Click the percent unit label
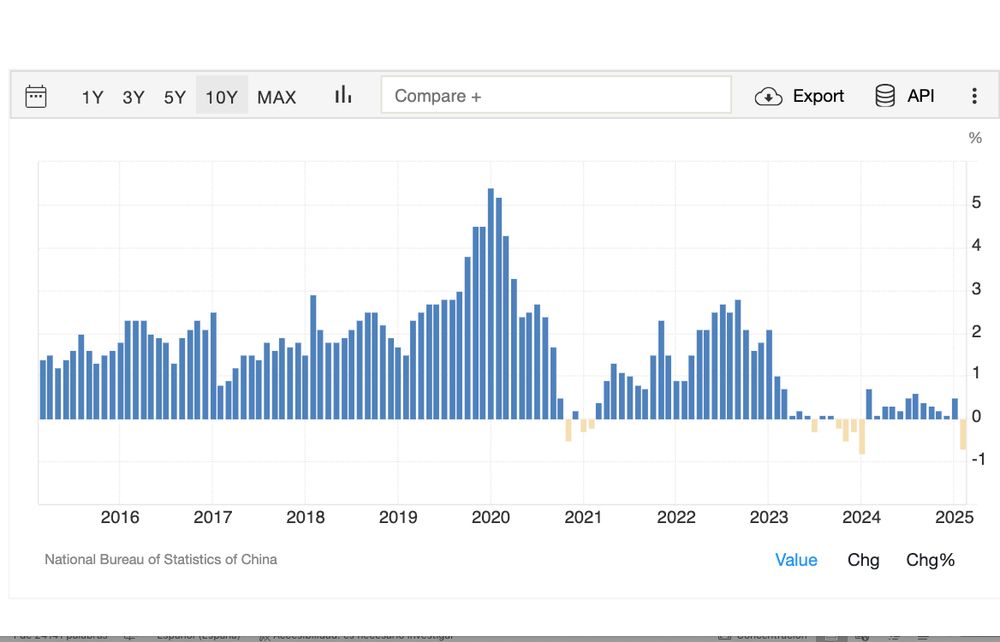This screenshot has width=1000, height=642. (975, 138)
